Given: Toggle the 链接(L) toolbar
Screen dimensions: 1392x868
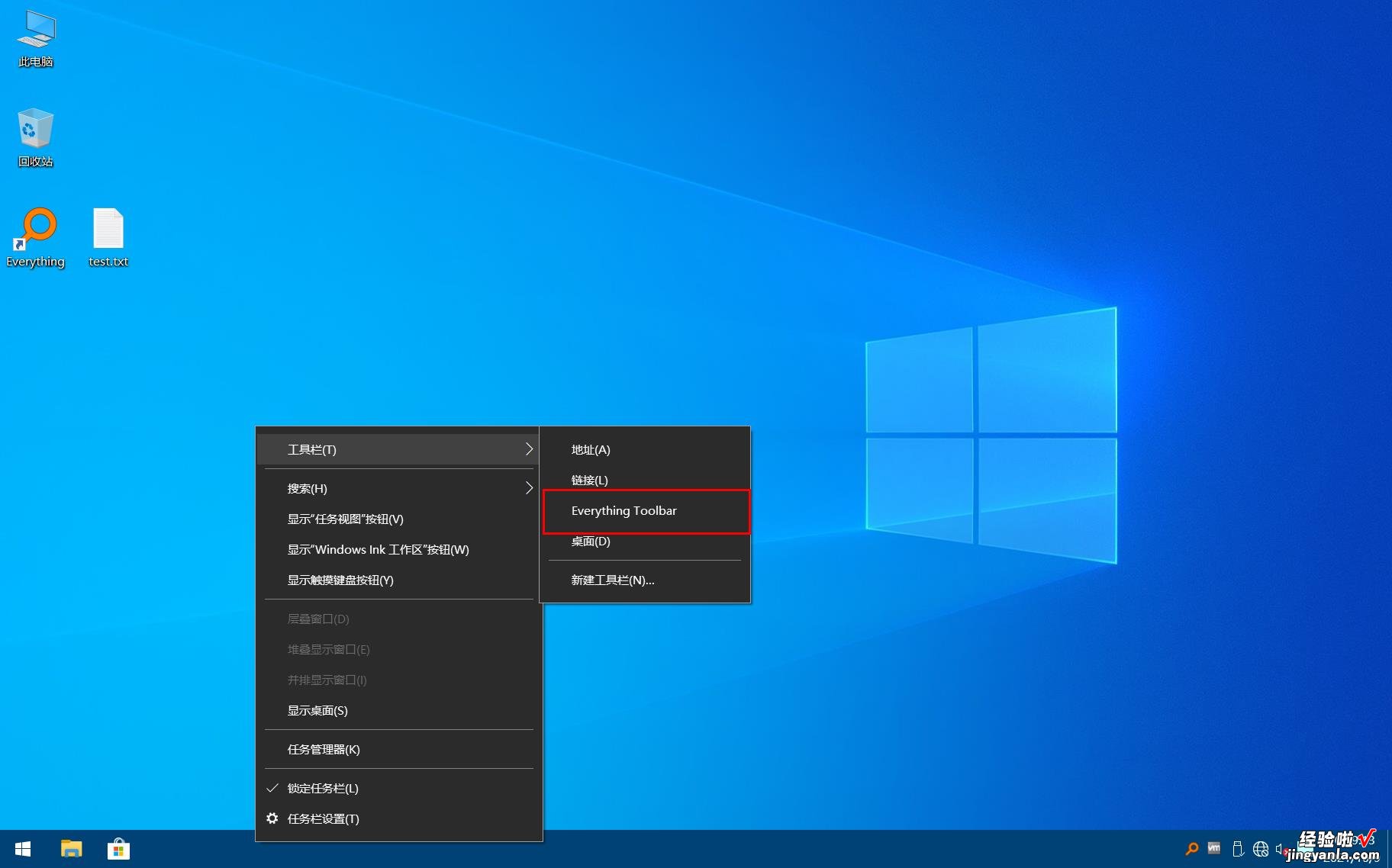Looking at the screenshot, I should [646, 480].
